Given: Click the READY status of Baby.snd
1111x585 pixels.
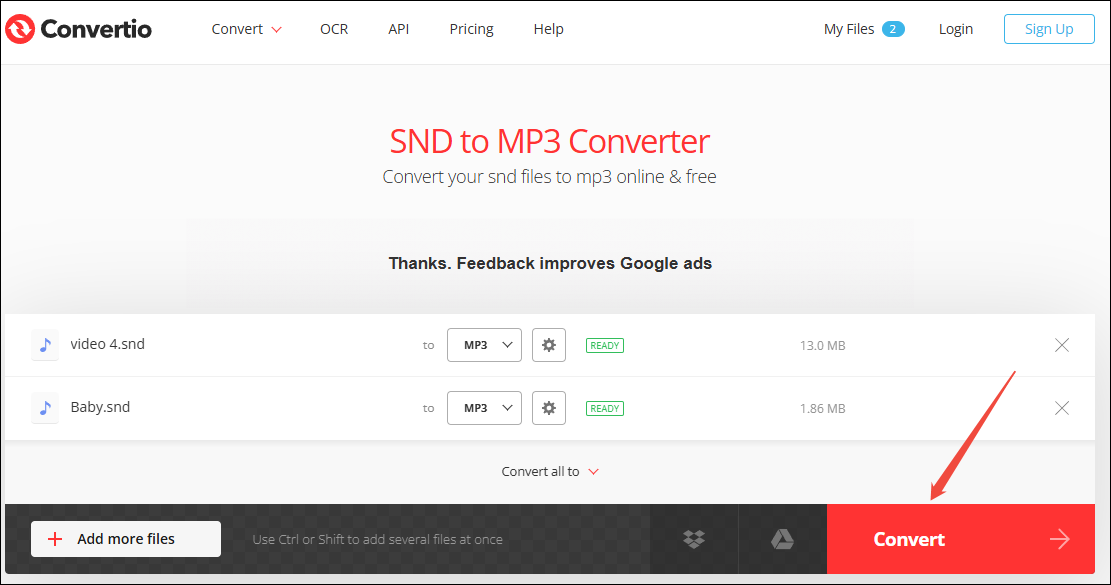Looking at the screenshot, I should point(604,409).
